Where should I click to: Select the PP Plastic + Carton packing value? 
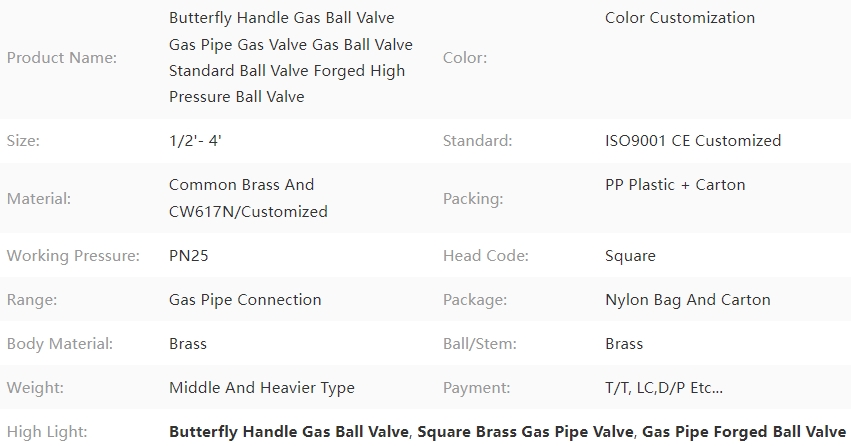click(x=675, y=185)
